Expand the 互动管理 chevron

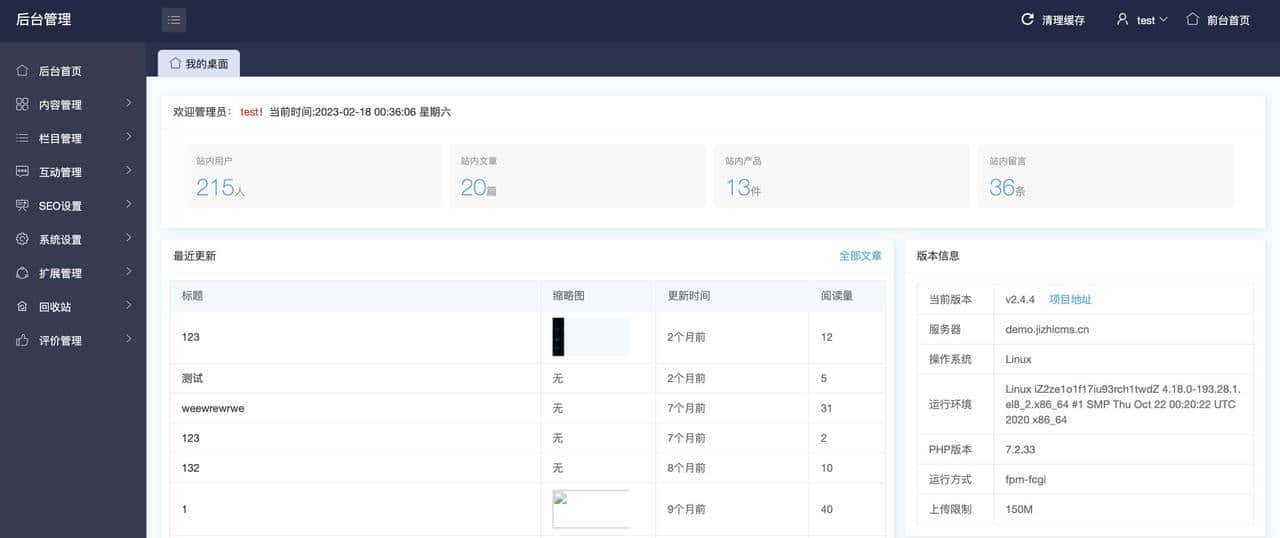[x=129, y=171]
